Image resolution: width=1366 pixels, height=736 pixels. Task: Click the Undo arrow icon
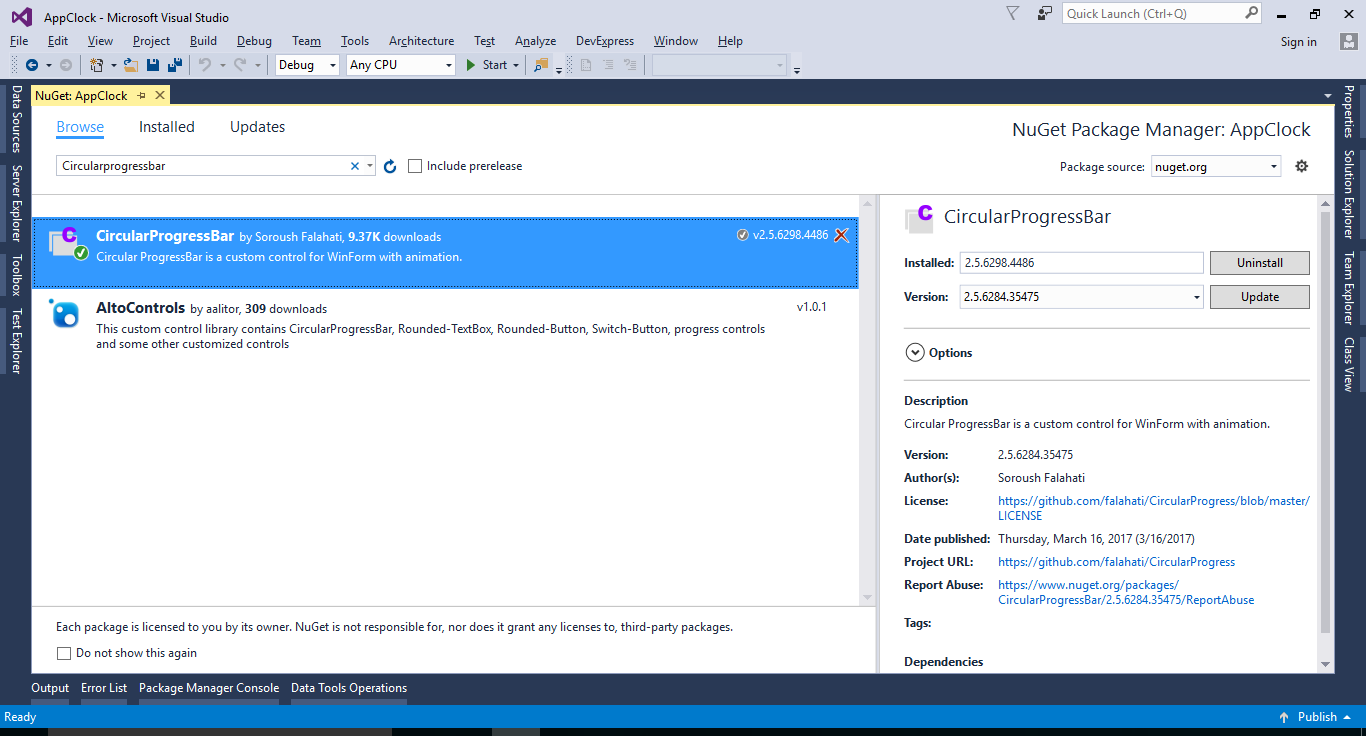click(205, 65)
